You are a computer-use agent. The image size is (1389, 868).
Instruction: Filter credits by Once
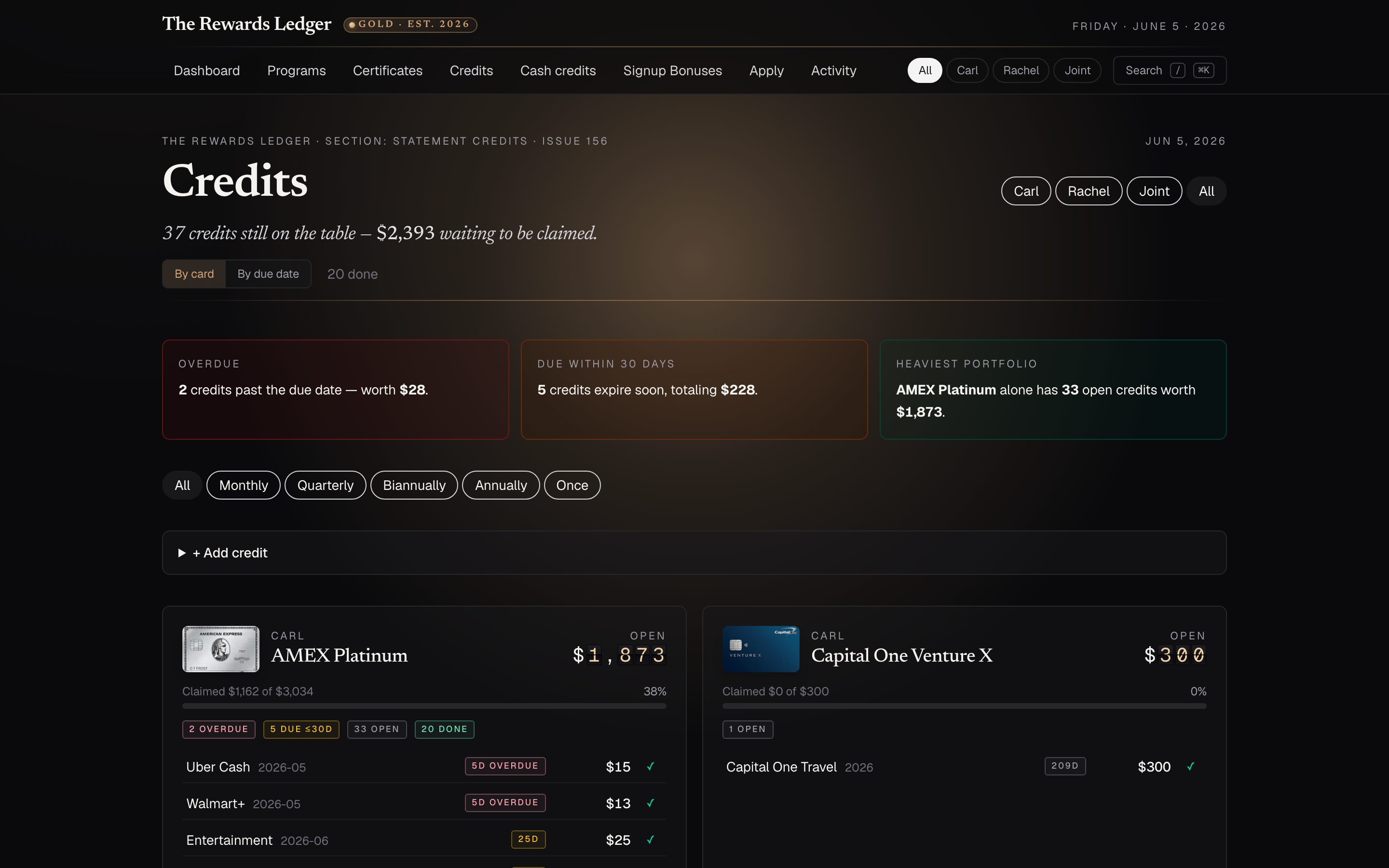point(572,485)
